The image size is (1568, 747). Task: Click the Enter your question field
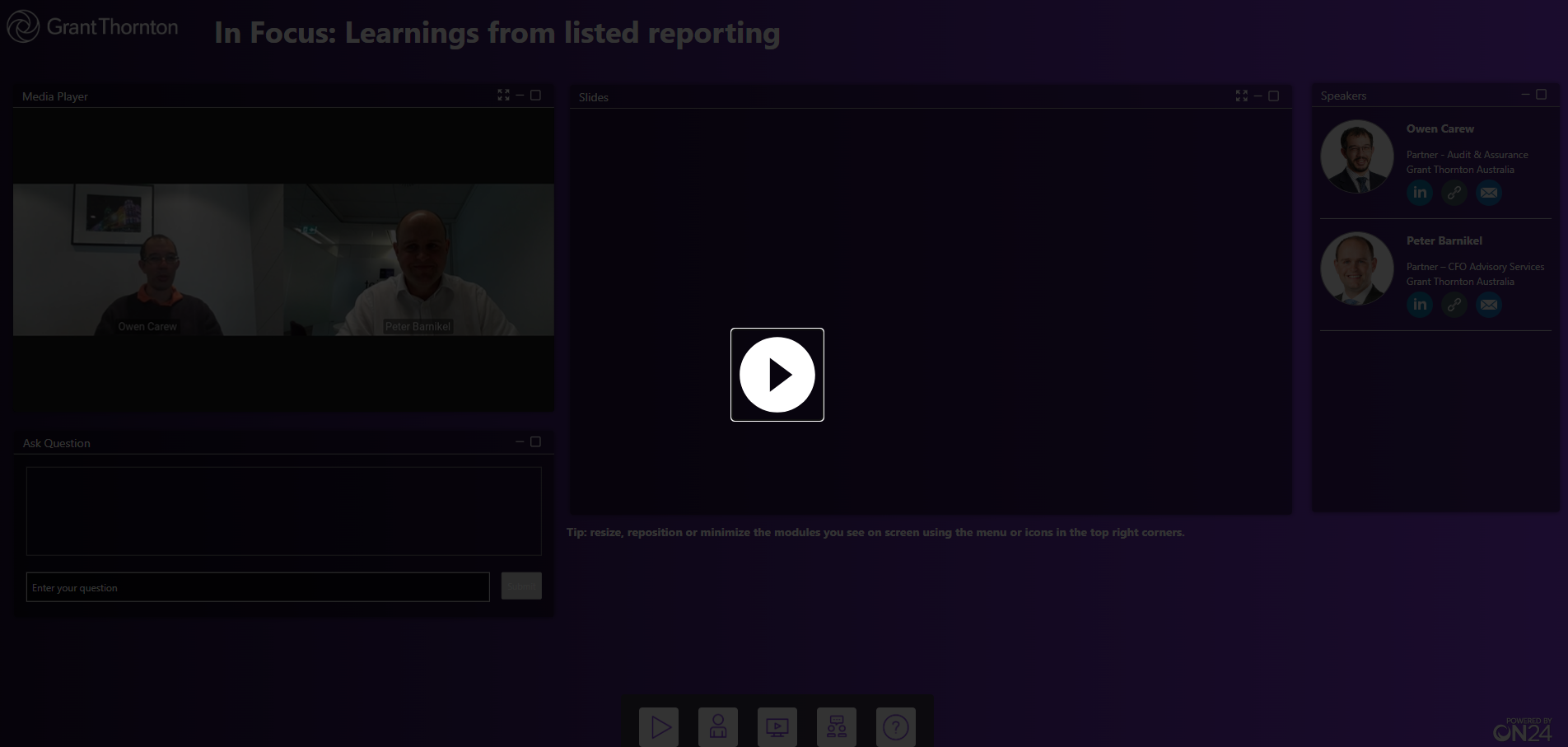pyautogui.click(x=258, y=587)
